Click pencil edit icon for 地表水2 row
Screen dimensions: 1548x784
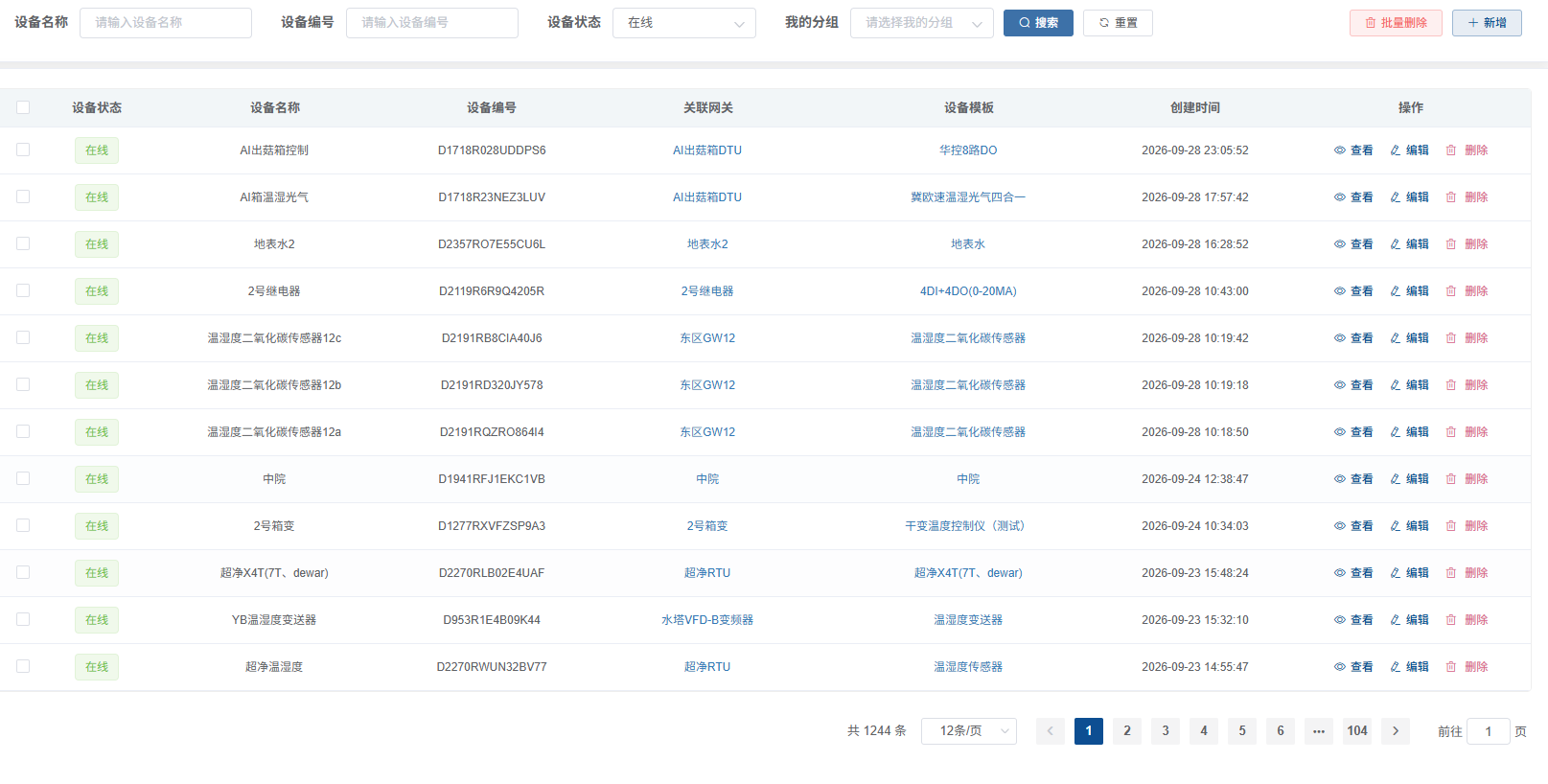click(1396, 244)
